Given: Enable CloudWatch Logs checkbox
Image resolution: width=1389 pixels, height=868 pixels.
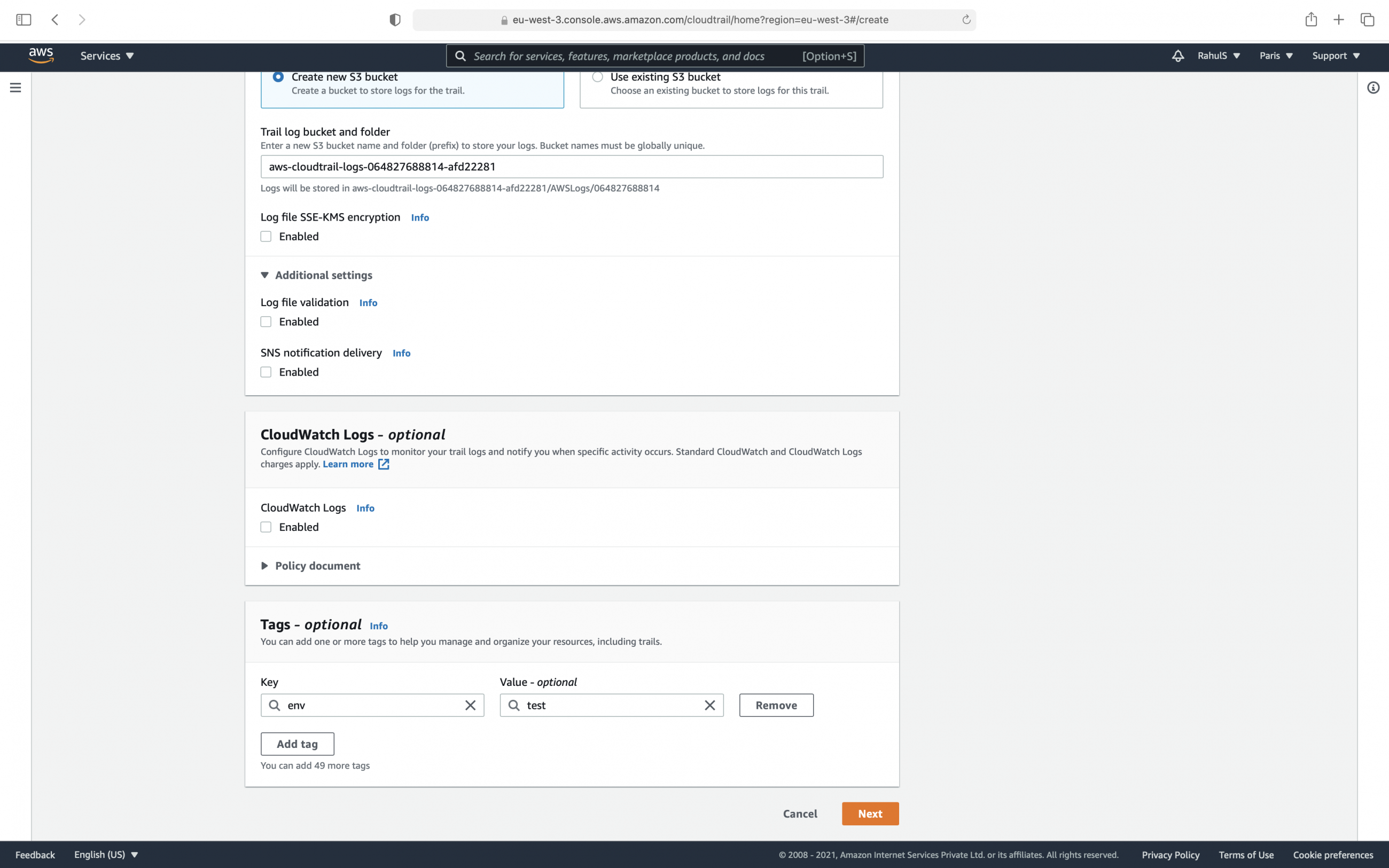Looking at the screenshot, I should (x=266, y=527).
